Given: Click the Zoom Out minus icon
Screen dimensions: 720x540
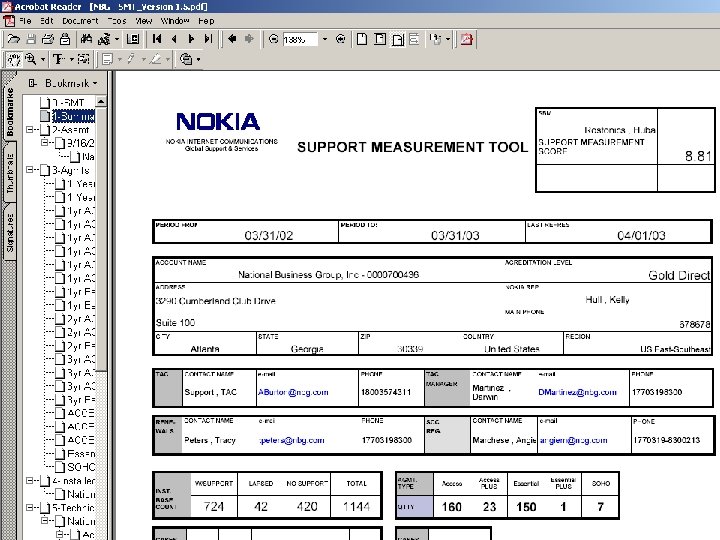Looking at the screenshot, I should (273, 39).
